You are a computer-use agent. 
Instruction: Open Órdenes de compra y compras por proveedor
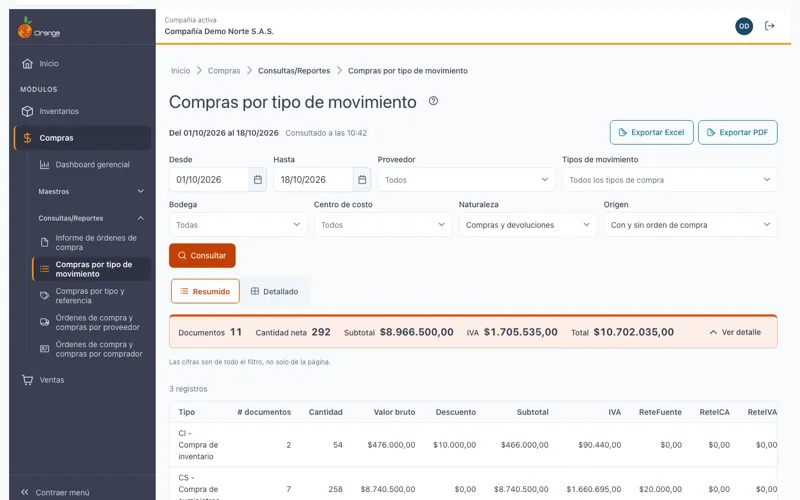point(91,322)
